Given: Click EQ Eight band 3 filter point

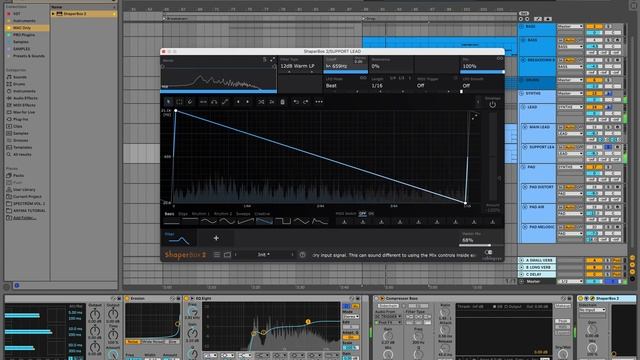Looking at the screenshot, I should [x=308, y=322].
